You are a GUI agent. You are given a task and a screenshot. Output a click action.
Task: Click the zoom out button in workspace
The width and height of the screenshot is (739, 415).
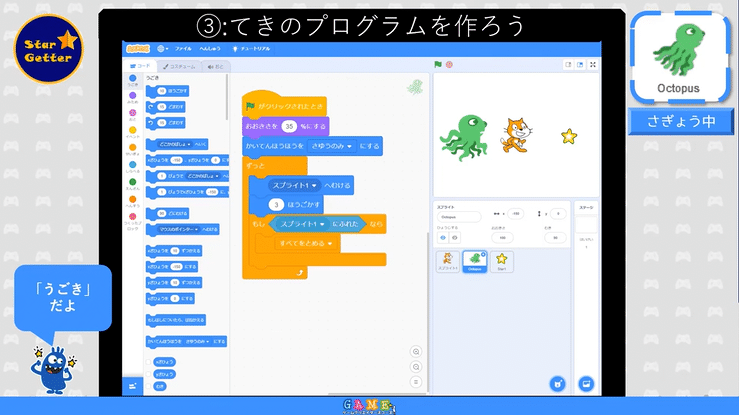(x=416, y=367)
